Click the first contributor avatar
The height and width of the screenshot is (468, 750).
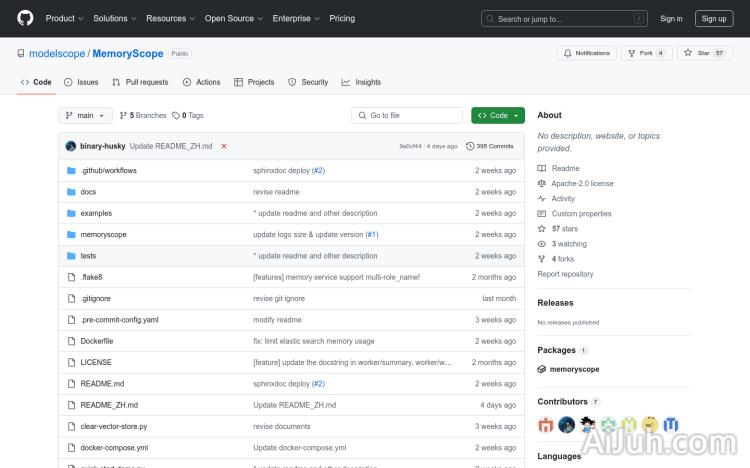(x=545, y=424)
